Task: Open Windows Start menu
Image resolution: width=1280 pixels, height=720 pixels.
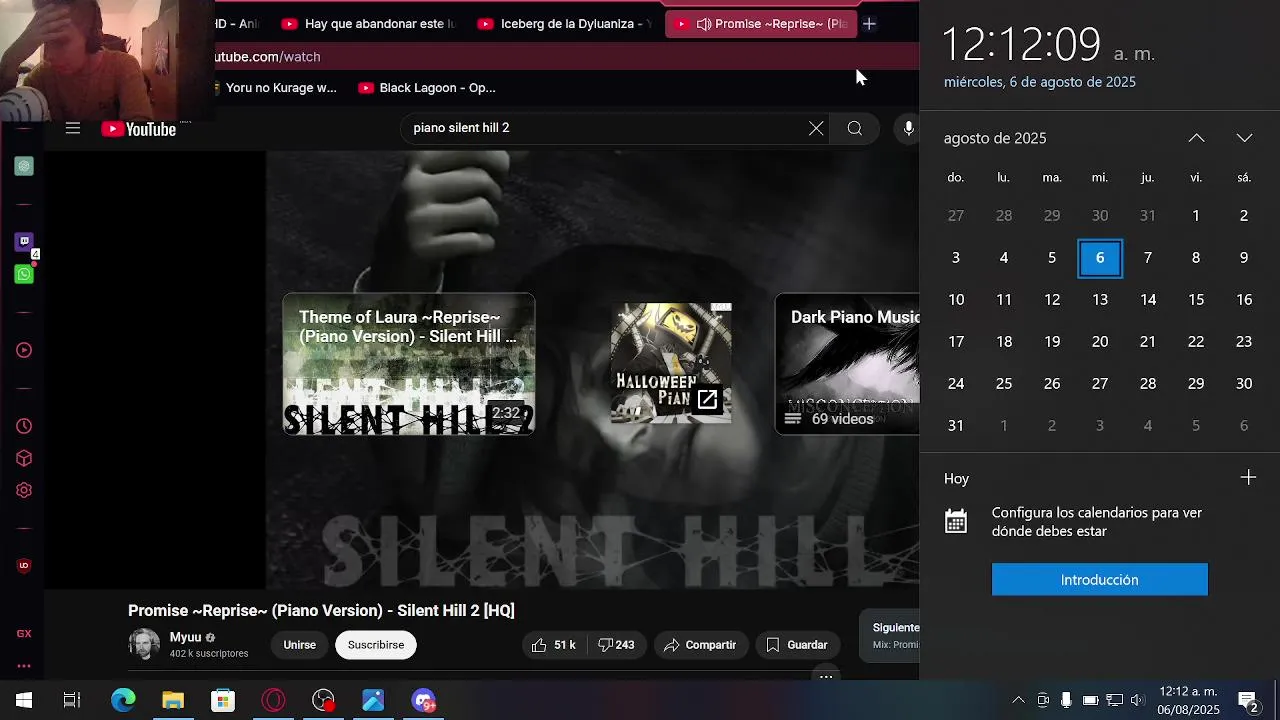Action: pyautogui.click(x=24, y=700)
